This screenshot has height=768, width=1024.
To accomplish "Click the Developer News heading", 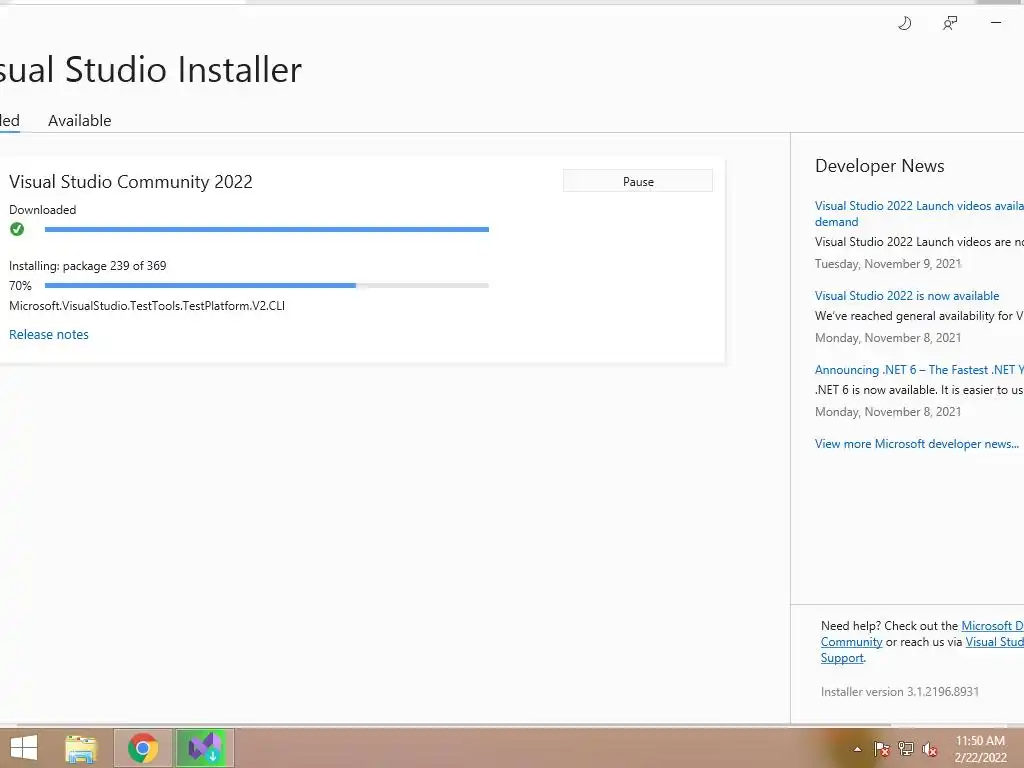I will click(880, 166).
